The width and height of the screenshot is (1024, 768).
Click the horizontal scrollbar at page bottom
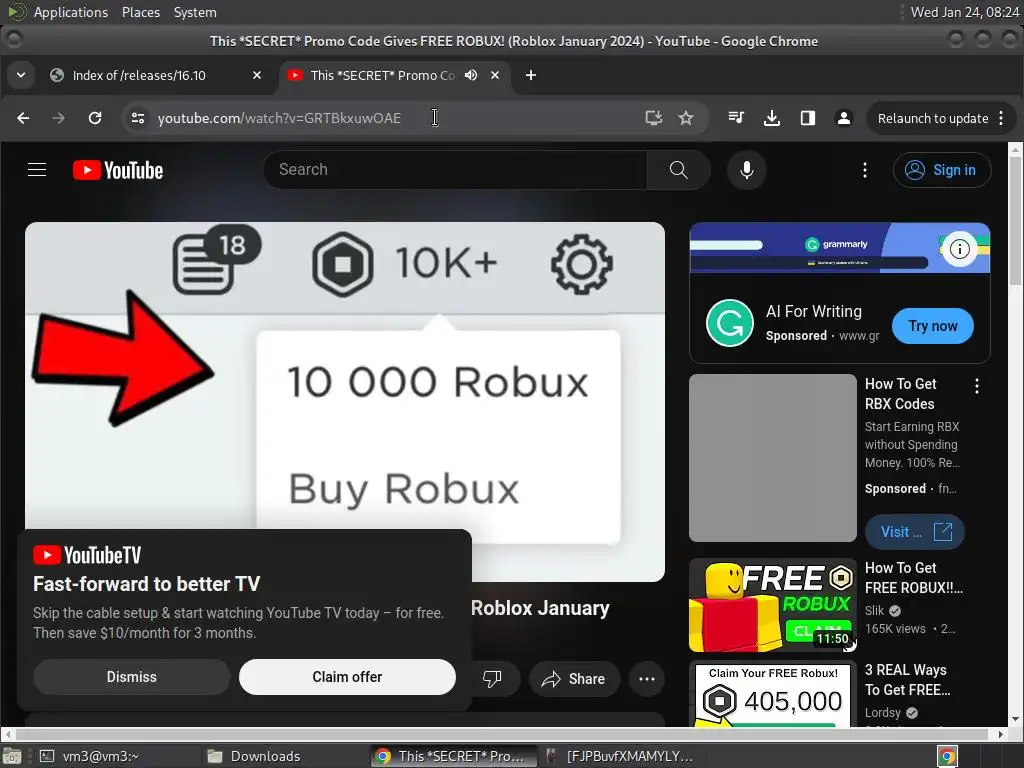point(503,734)
